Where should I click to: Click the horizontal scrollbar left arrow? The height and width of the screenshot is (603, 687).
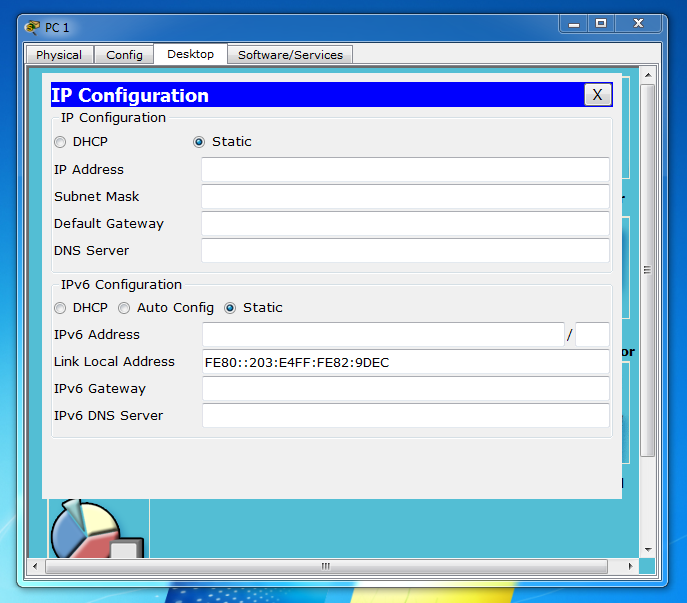click(35, 566)
